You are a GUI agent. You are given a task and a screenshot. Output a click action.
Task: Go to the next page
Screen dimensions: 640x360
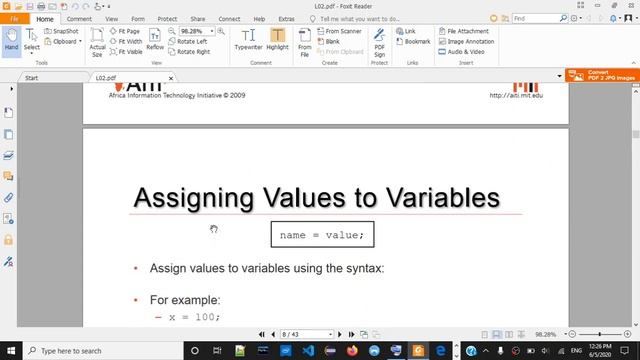click(x=340, y=334)
